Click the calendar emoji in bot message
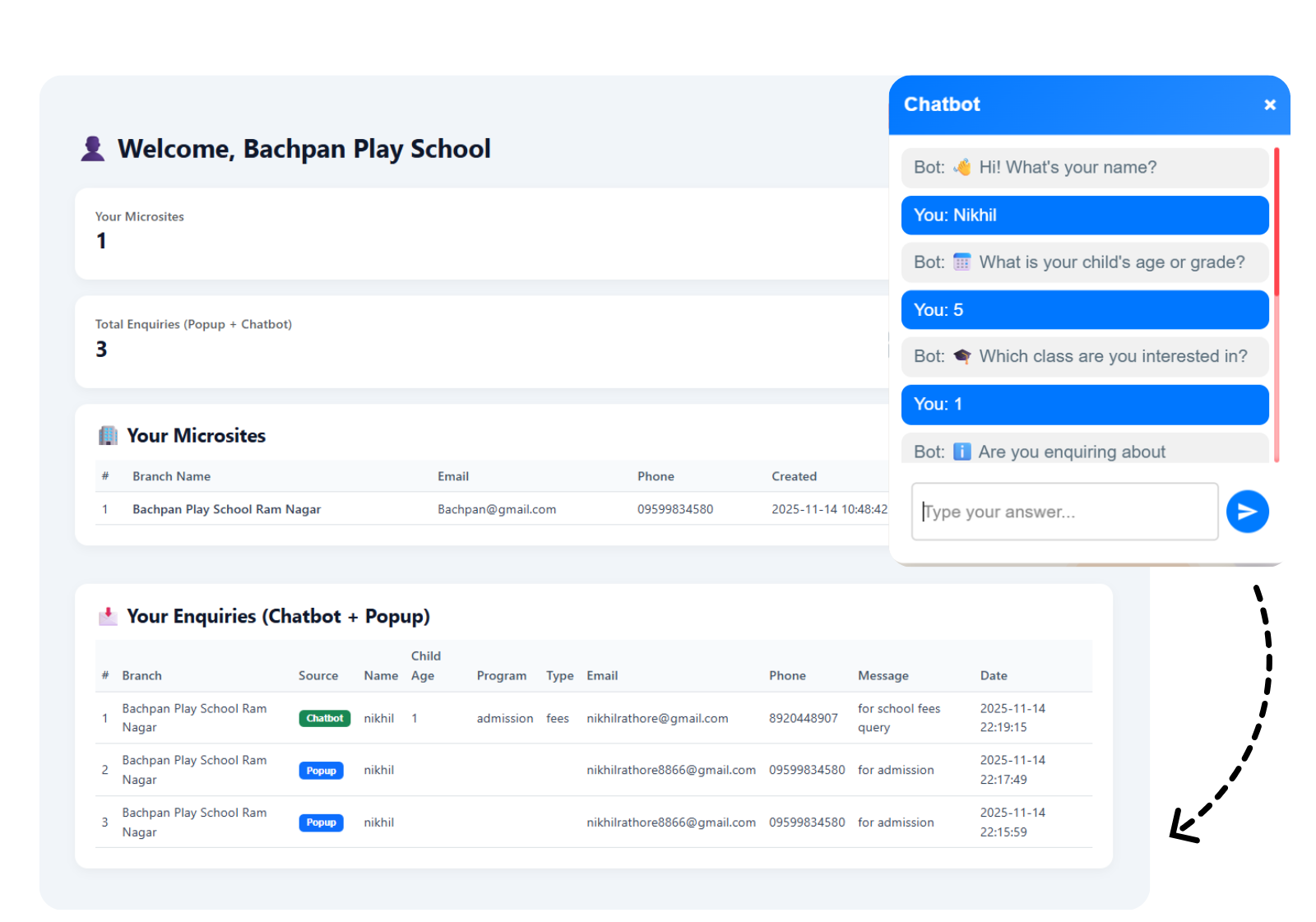 (962, 262)
